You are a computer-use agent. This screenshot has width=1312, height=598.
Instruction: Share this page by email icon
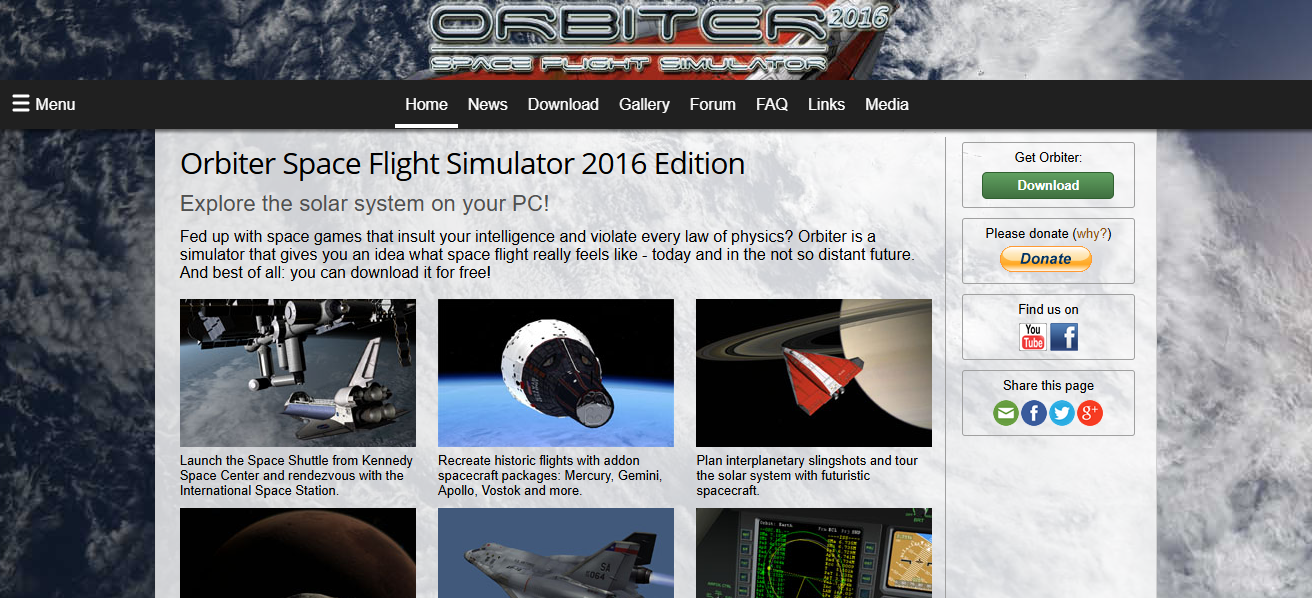pyautogui.click(x=1006, y=413)
